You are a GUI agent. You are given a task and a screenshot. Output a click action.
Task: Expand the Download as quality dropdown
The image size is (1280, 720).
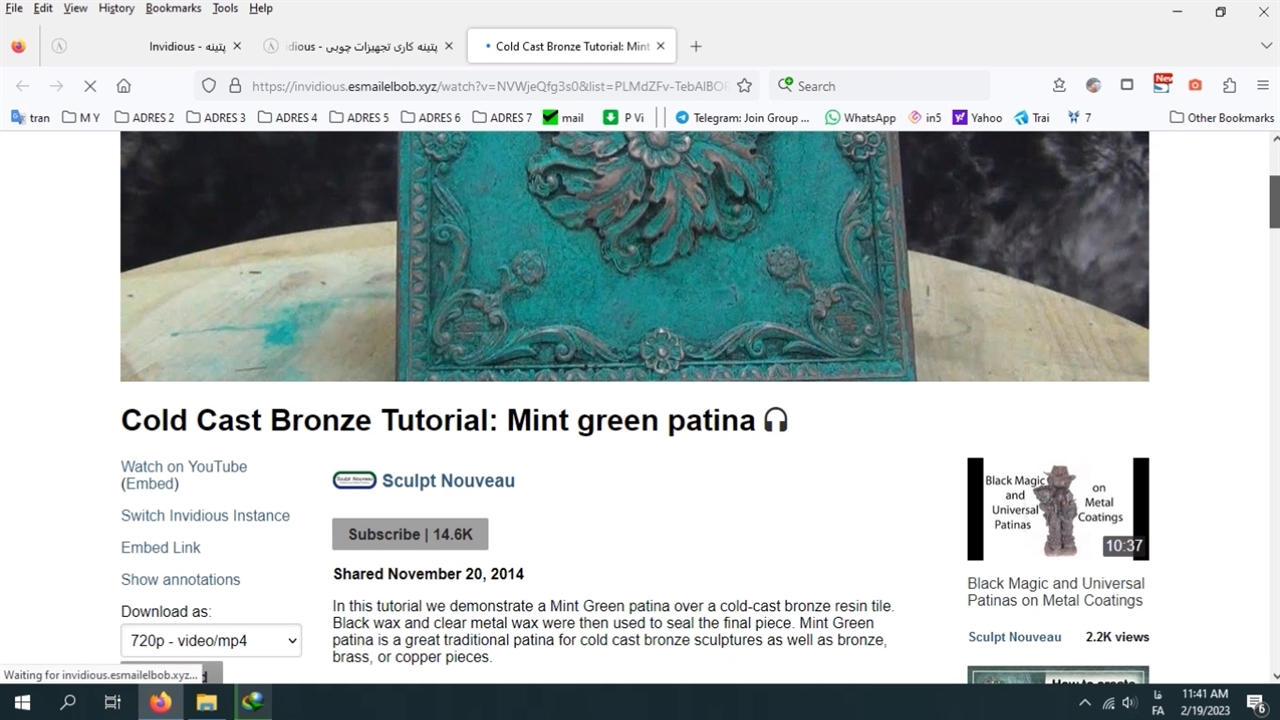point(211,641)
